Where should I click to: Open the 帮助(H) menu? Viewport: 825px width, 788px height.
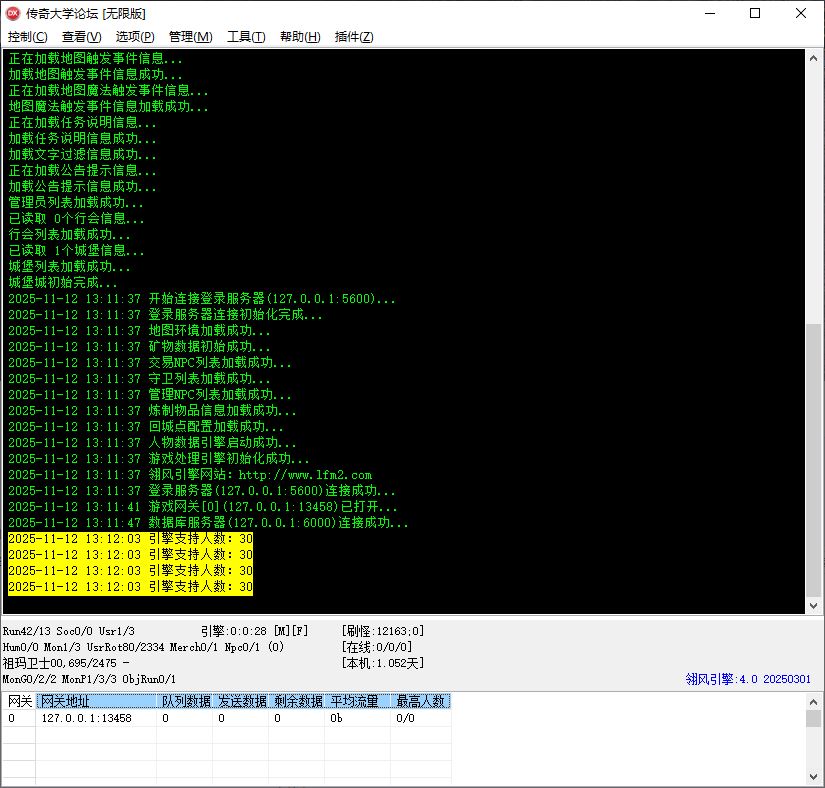click(300, 37)
